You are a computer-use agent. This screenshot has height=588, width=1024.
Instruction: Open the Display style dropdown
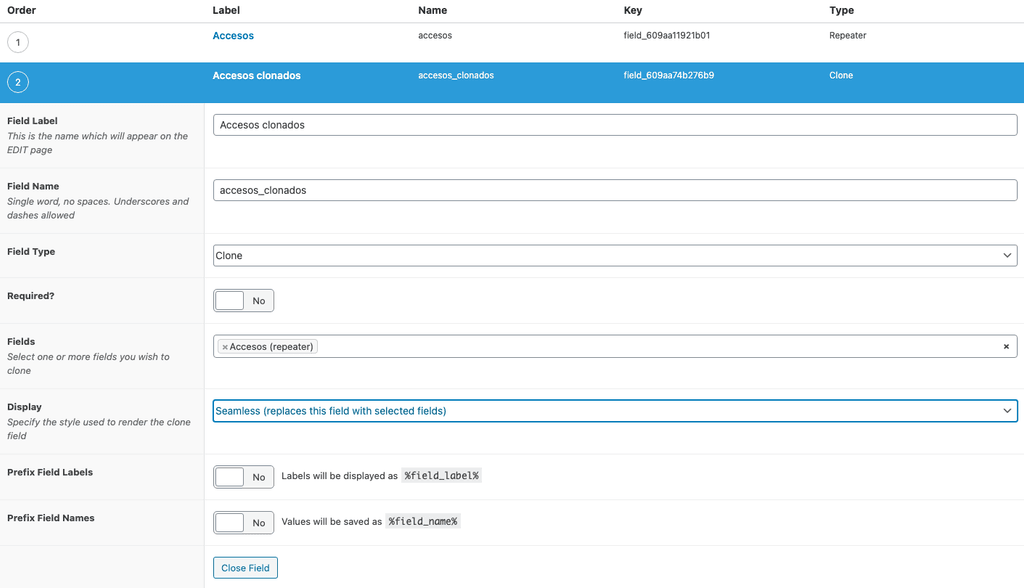point(614,411)
